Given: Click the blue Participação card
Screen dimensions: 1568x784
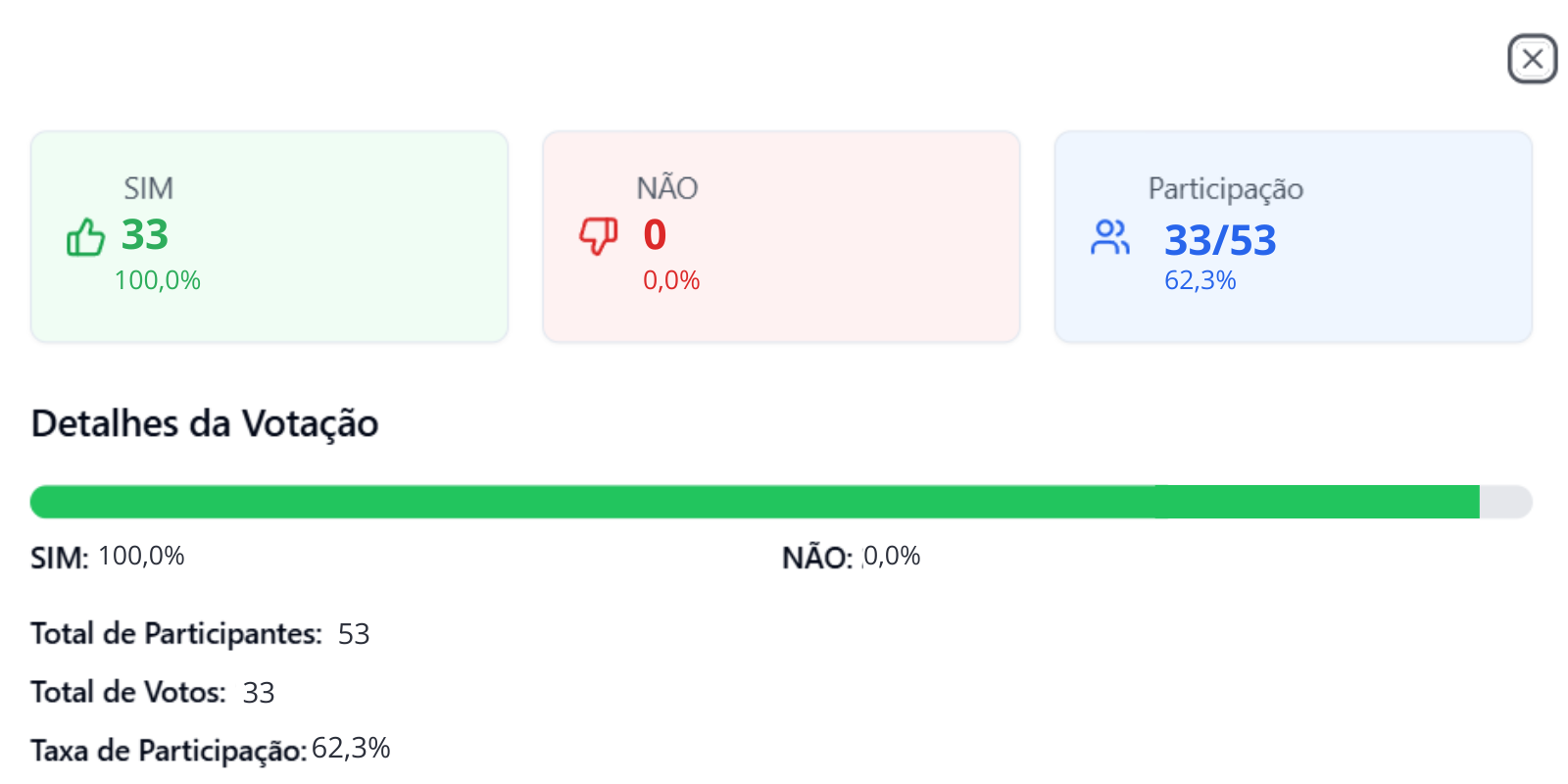Looking at the screenshot, I should (1294, 237).
